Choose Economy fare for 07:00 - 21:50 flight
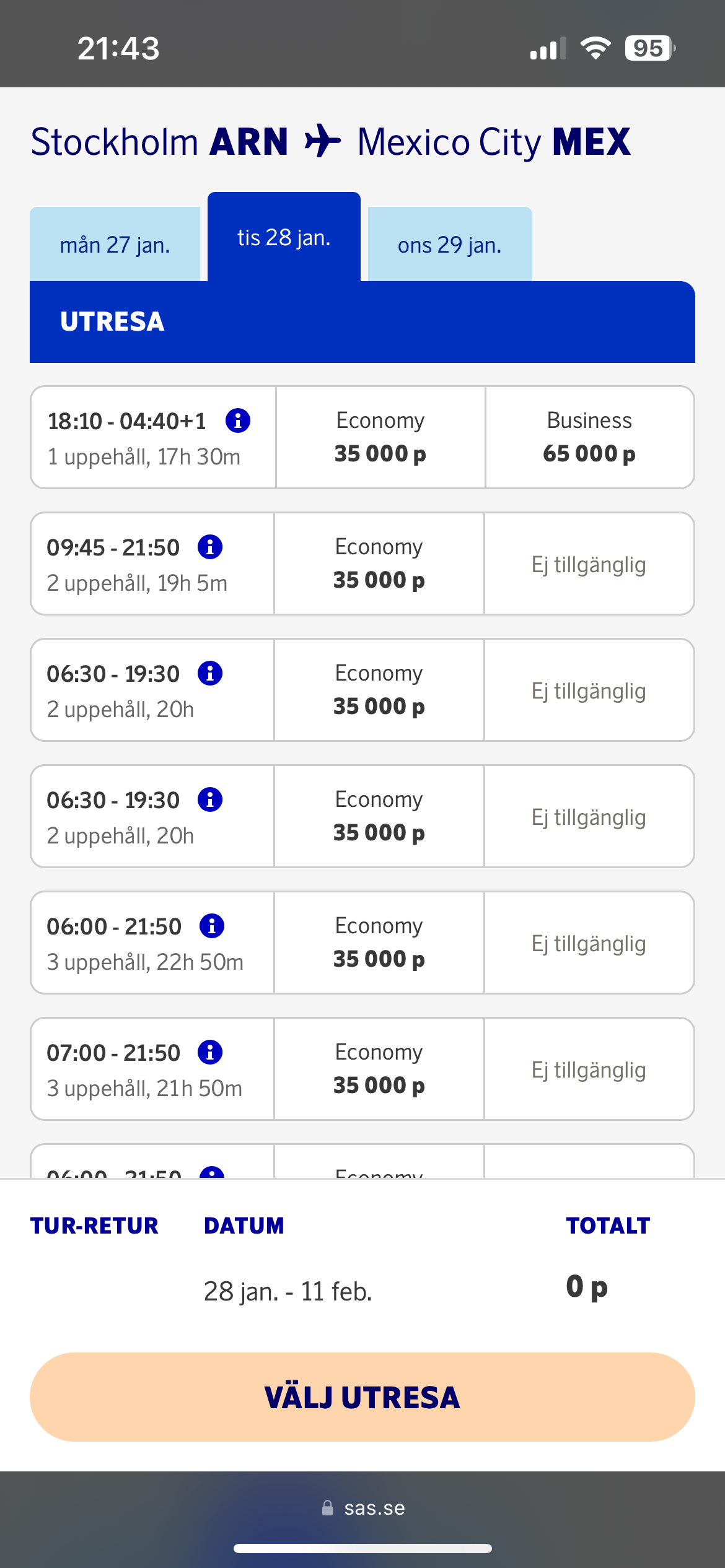Viewport: 725px width, 1568px height. click(x=379, y=1069)
